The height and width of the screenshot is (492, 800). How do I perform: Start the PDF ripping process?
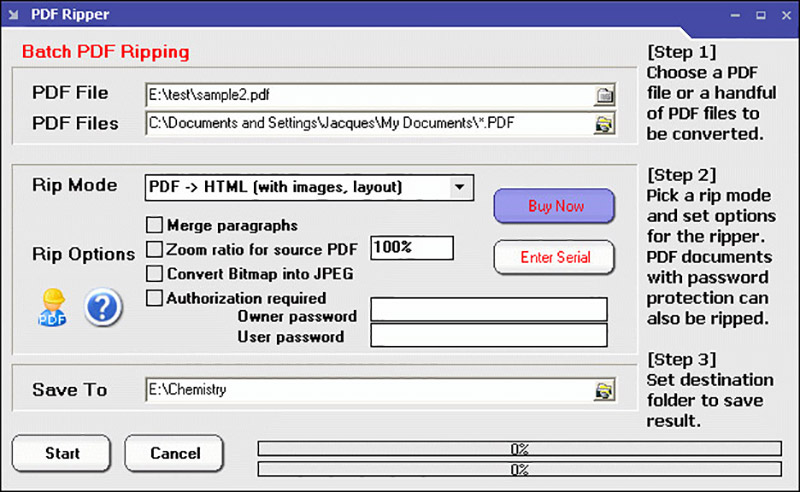coord(62,453)
